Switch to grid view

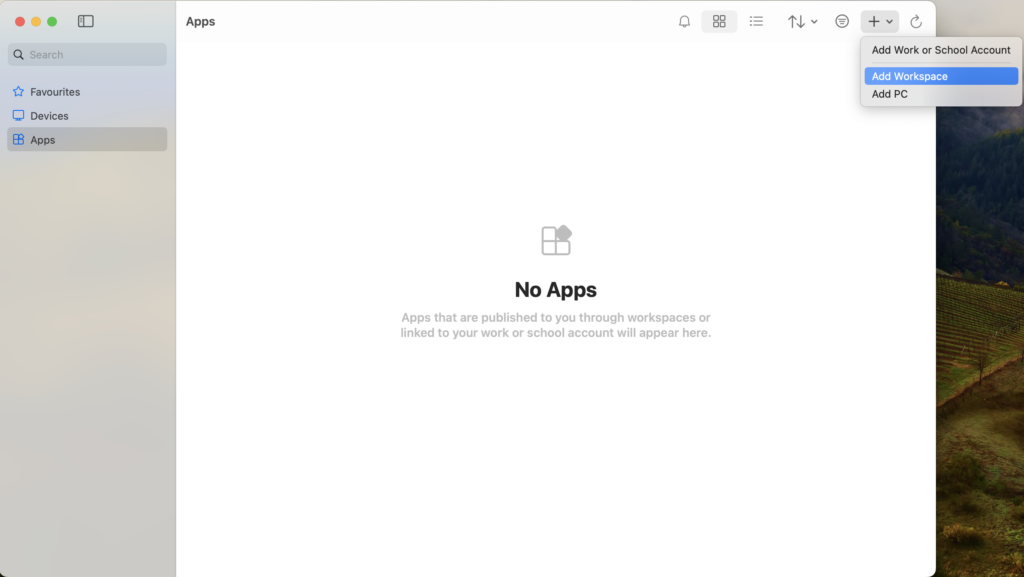[719, 22]
